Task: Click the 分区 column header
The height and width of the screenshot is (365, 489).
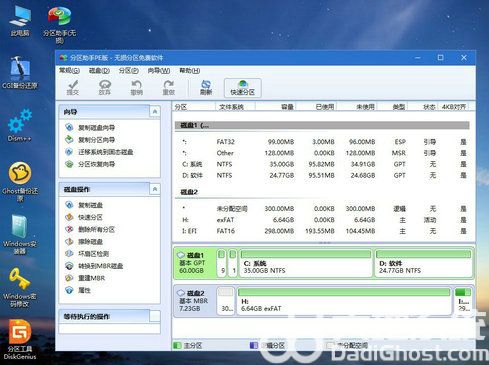Action: [x=194, y=107]
